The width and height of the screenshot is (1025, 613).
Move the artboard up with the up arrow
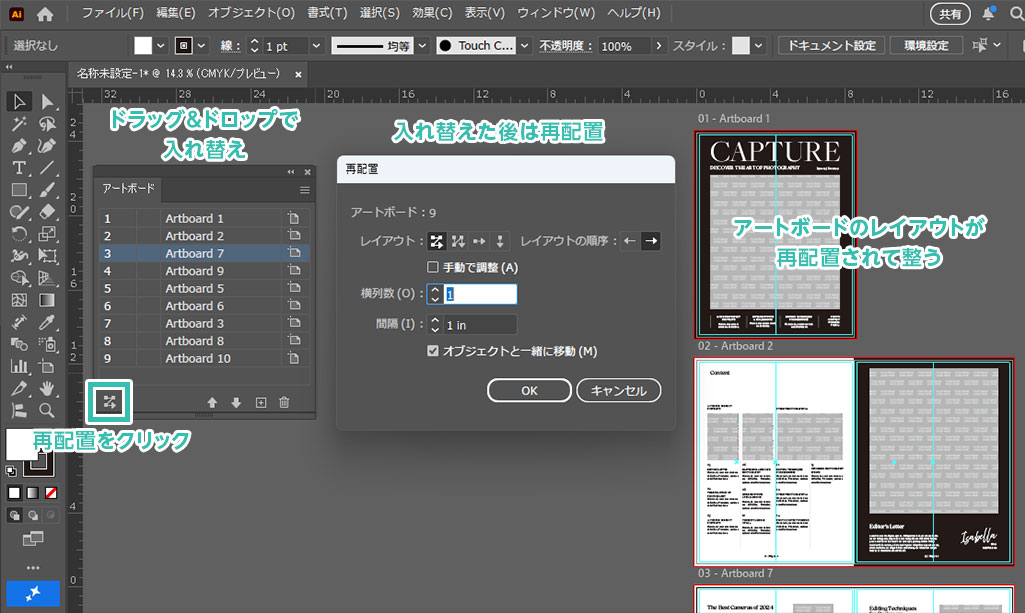[212, 402]
